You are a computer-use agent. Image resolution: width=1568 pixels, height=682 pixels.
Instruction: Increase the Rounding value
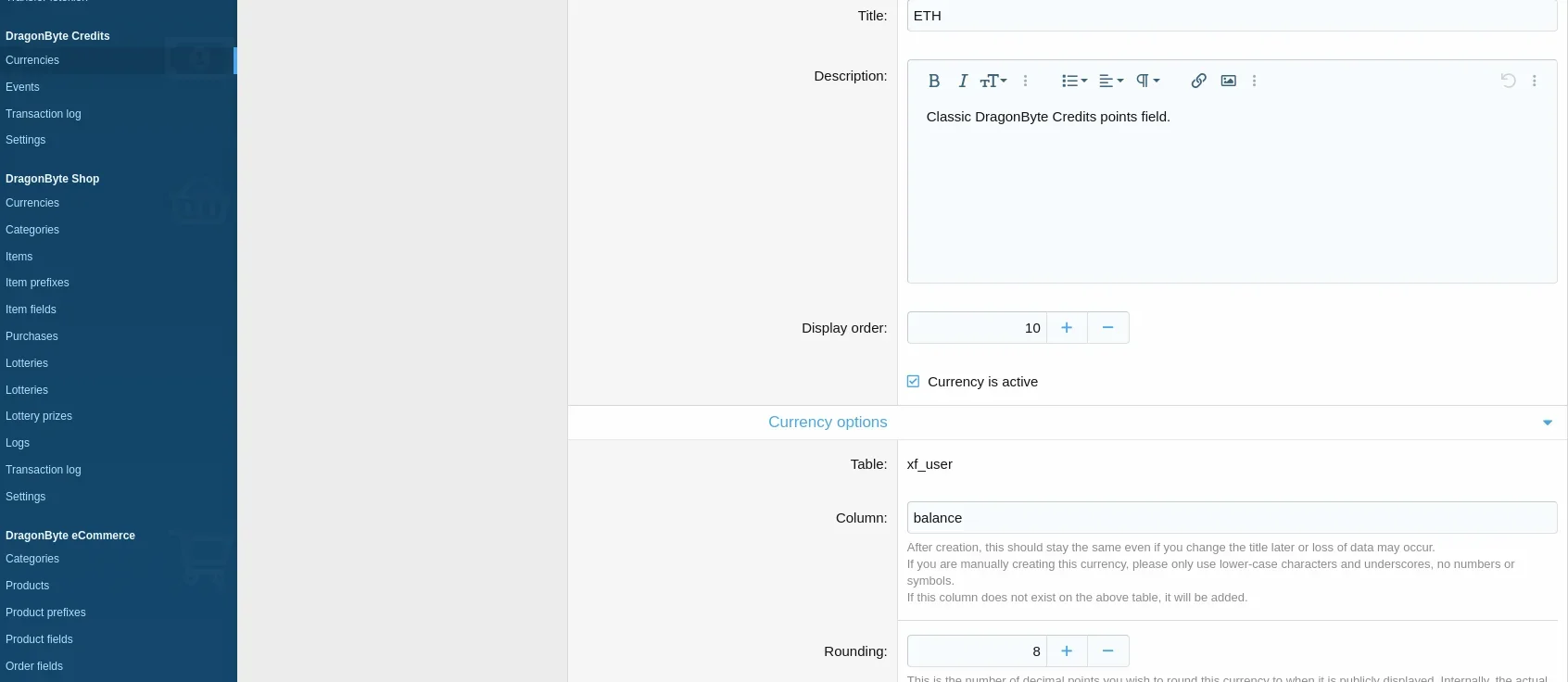pyautogui.click(x=1067, y=651)
